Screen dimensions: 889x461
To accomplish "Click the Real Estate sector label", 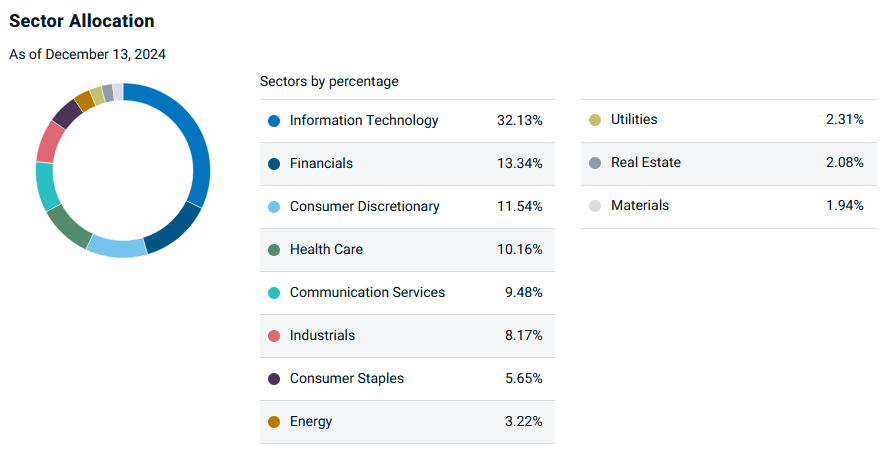I will point(646,162).
